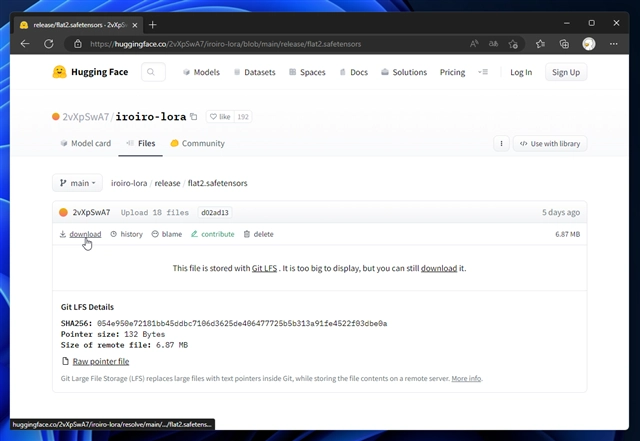
Task: Close the flat2.safetensors browser tab
Action: pos(135,25)
